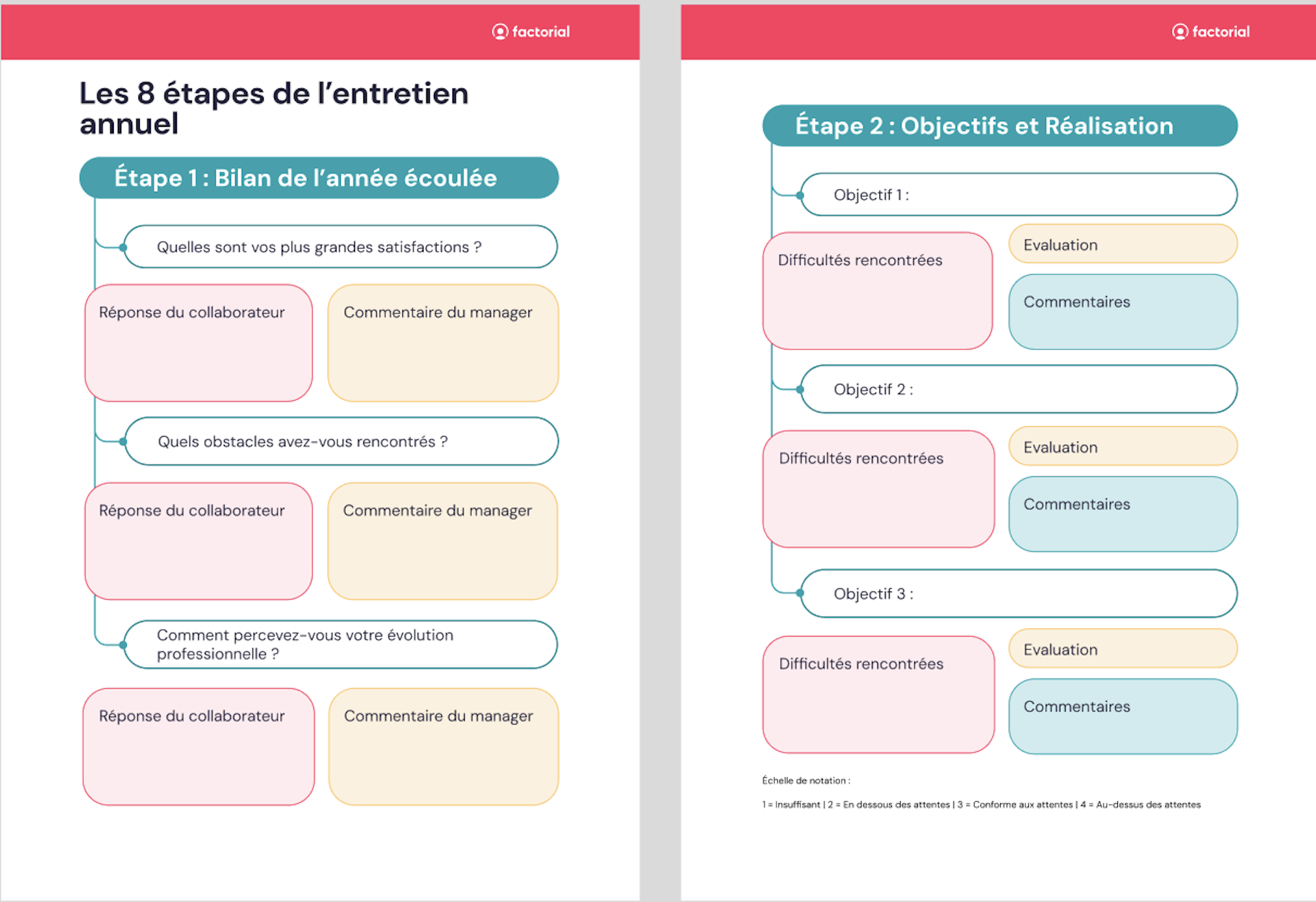Select the Étape 1 Bilan de l'année header

point(319,178)
